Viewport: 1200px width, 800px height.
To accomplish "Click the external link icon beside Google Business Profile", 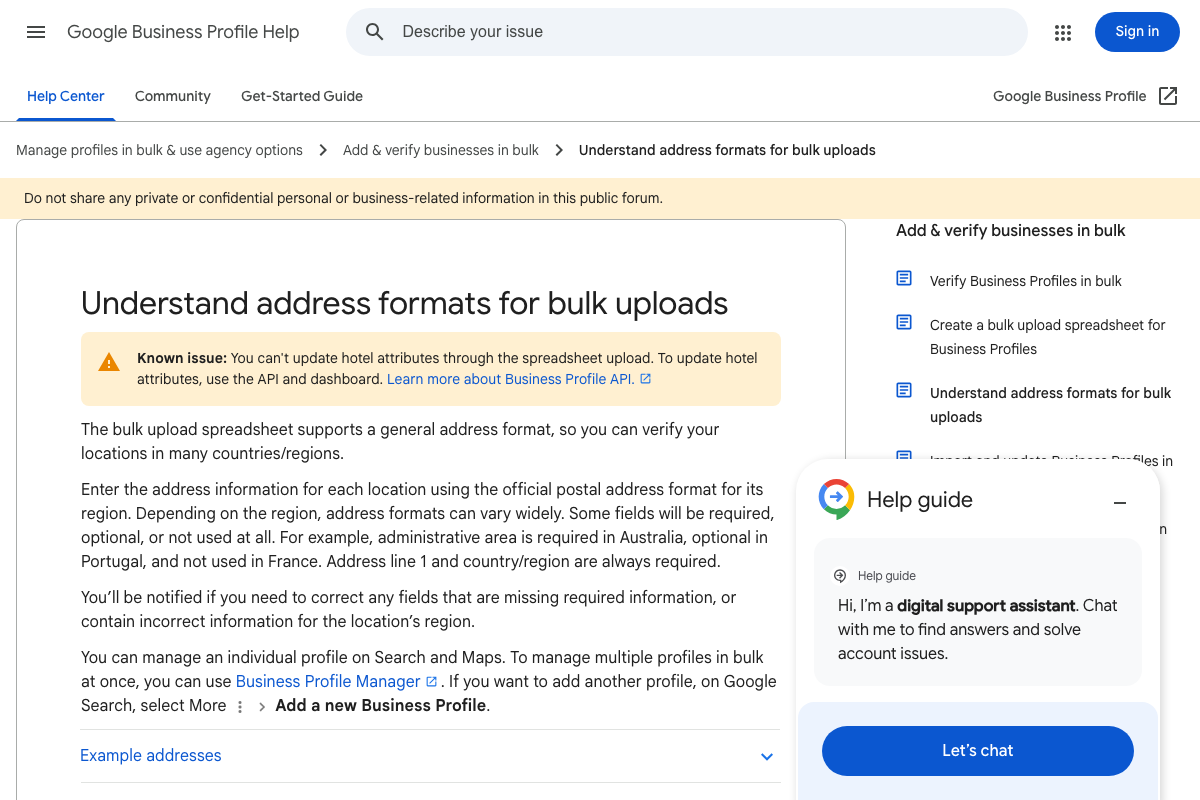I will (x=1168, y=96).
